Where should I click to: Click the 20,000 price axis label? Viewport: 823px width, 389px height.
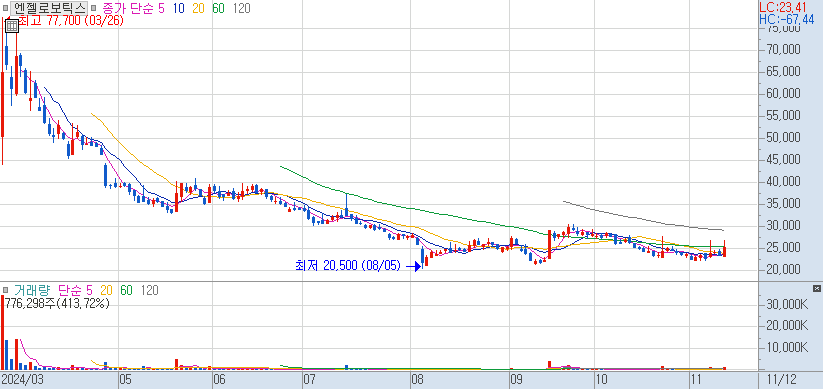click(x=784, y=270)
